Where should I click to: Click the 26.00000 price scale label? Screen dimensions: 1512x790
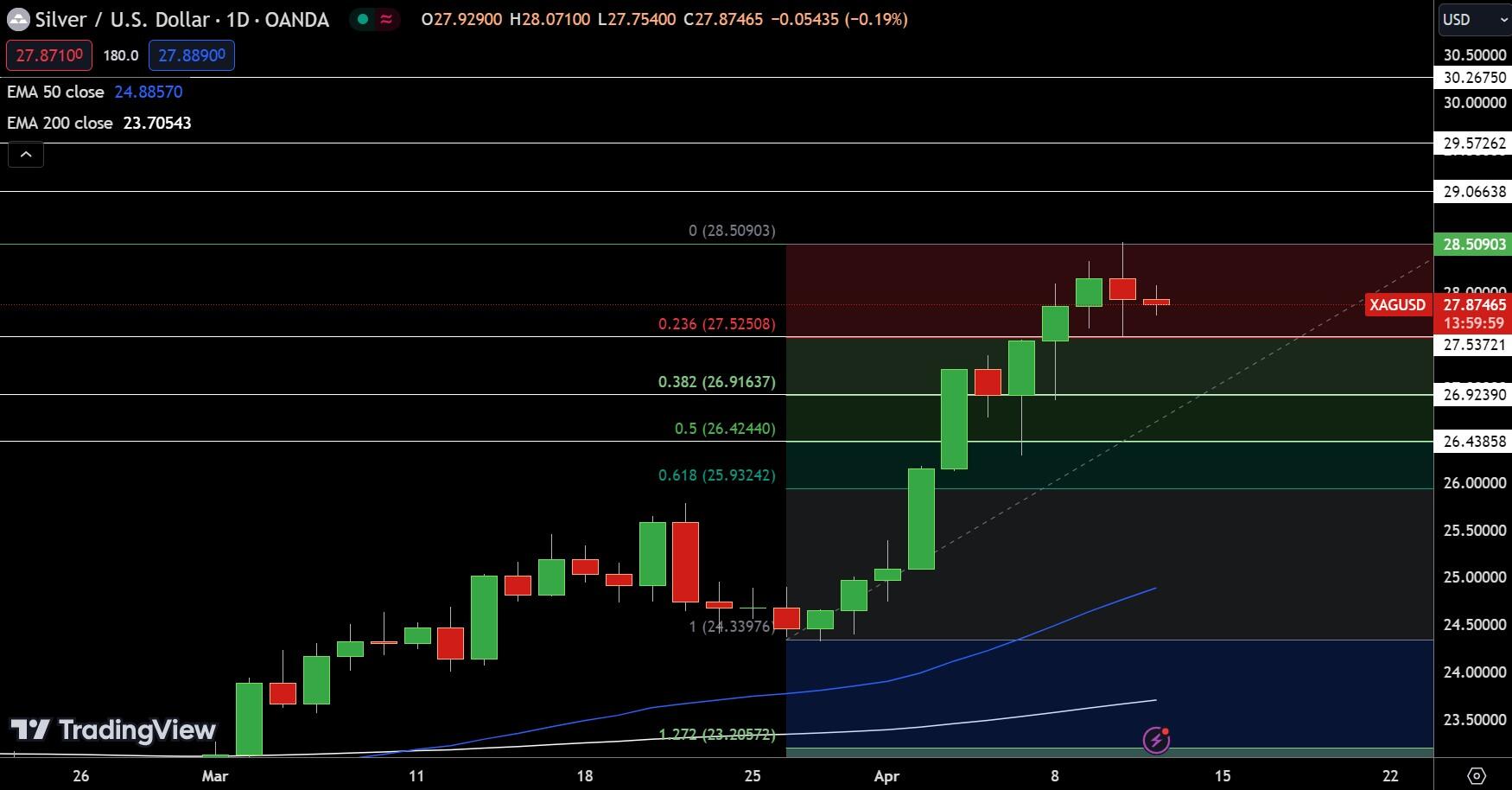coord(1475,483)
